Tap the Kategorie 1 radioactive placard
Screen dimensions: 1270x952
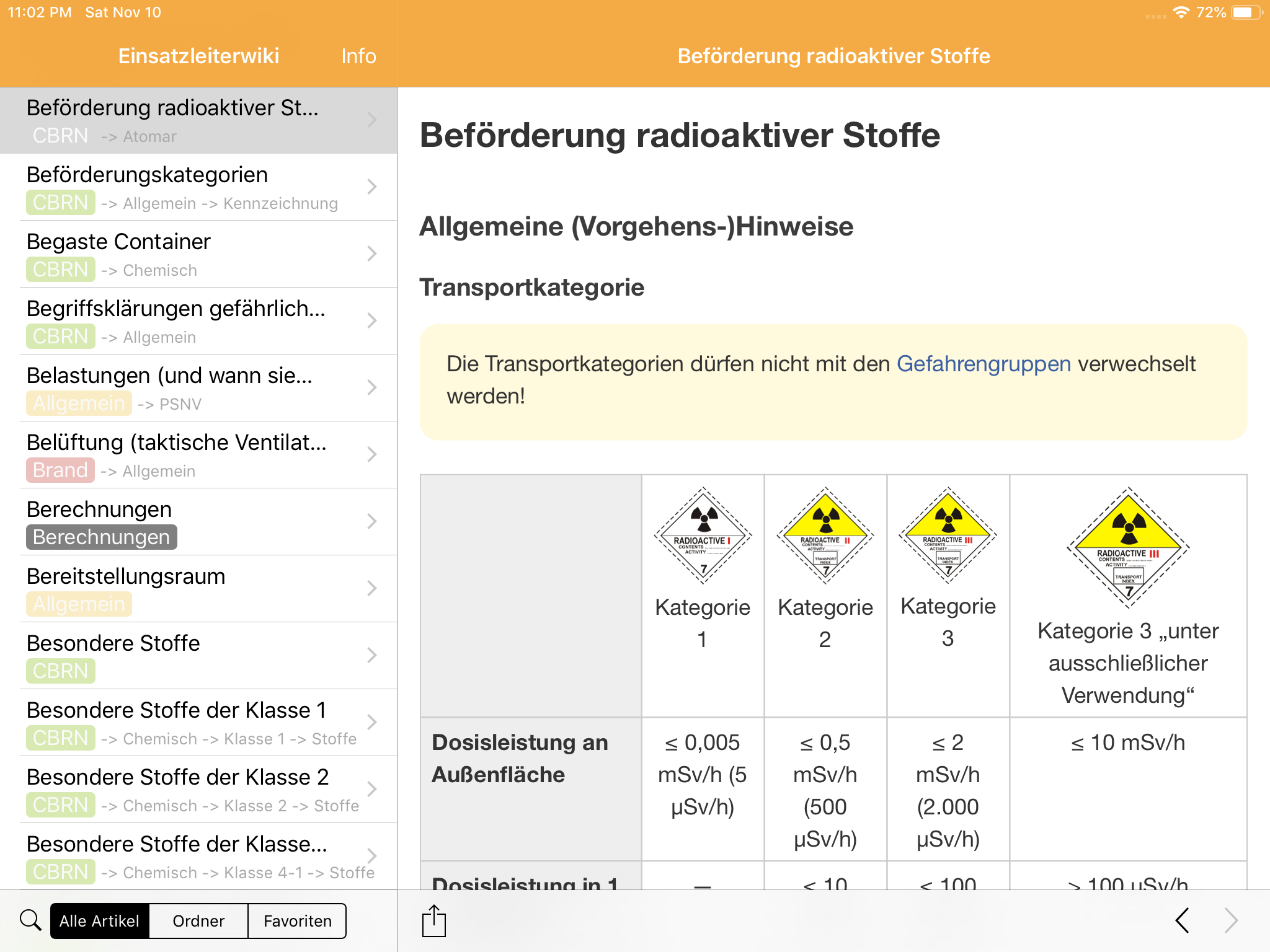tap(703, 535)
